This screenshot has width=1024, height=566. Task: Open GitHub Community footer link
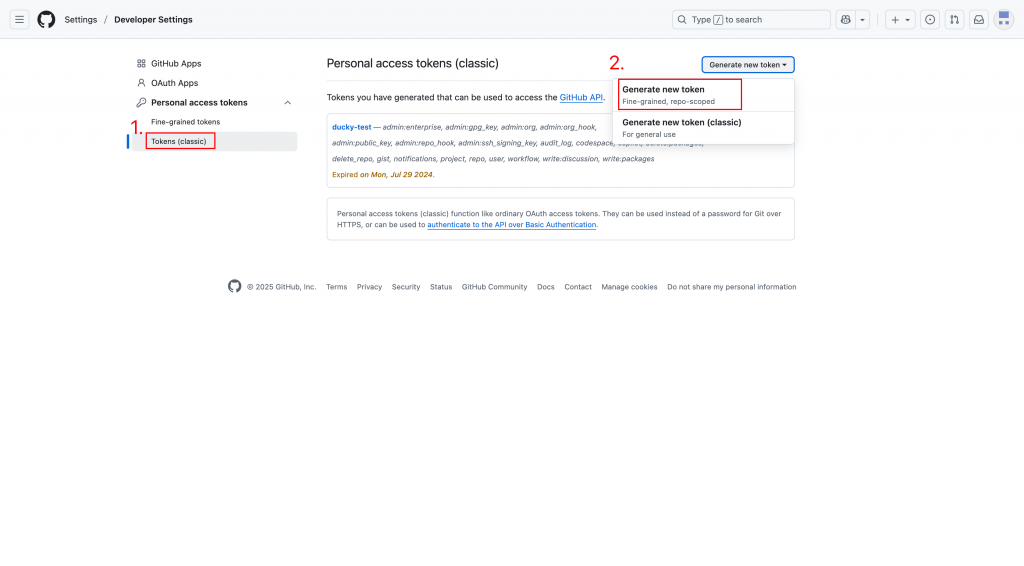click(x=494, y=287)
